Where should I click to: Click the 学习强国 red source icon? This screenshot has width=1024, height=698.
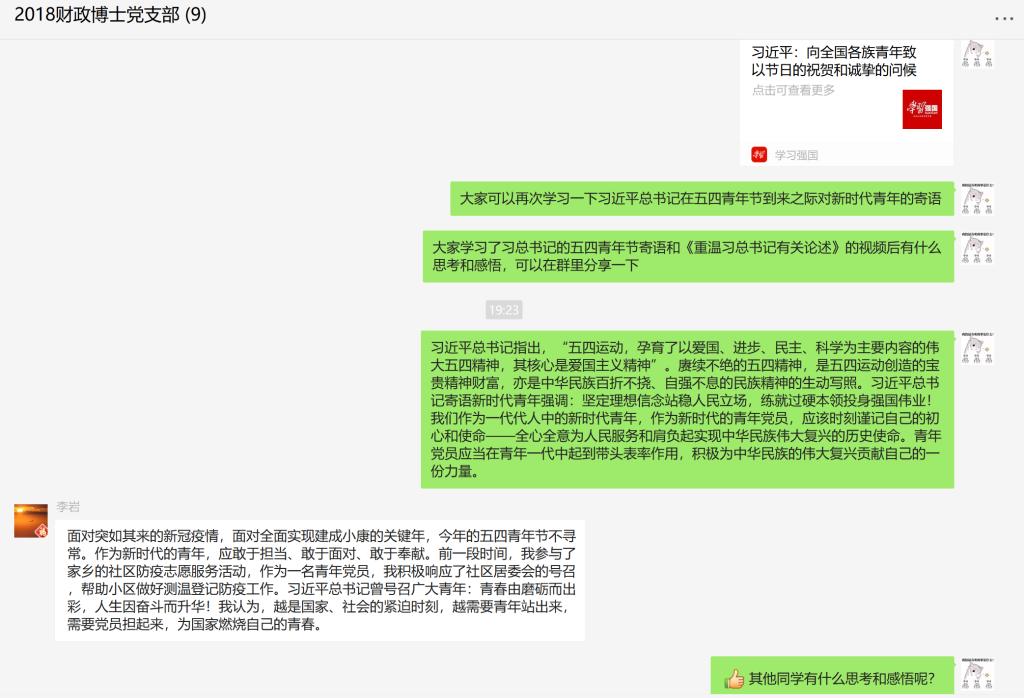[760, 155]
